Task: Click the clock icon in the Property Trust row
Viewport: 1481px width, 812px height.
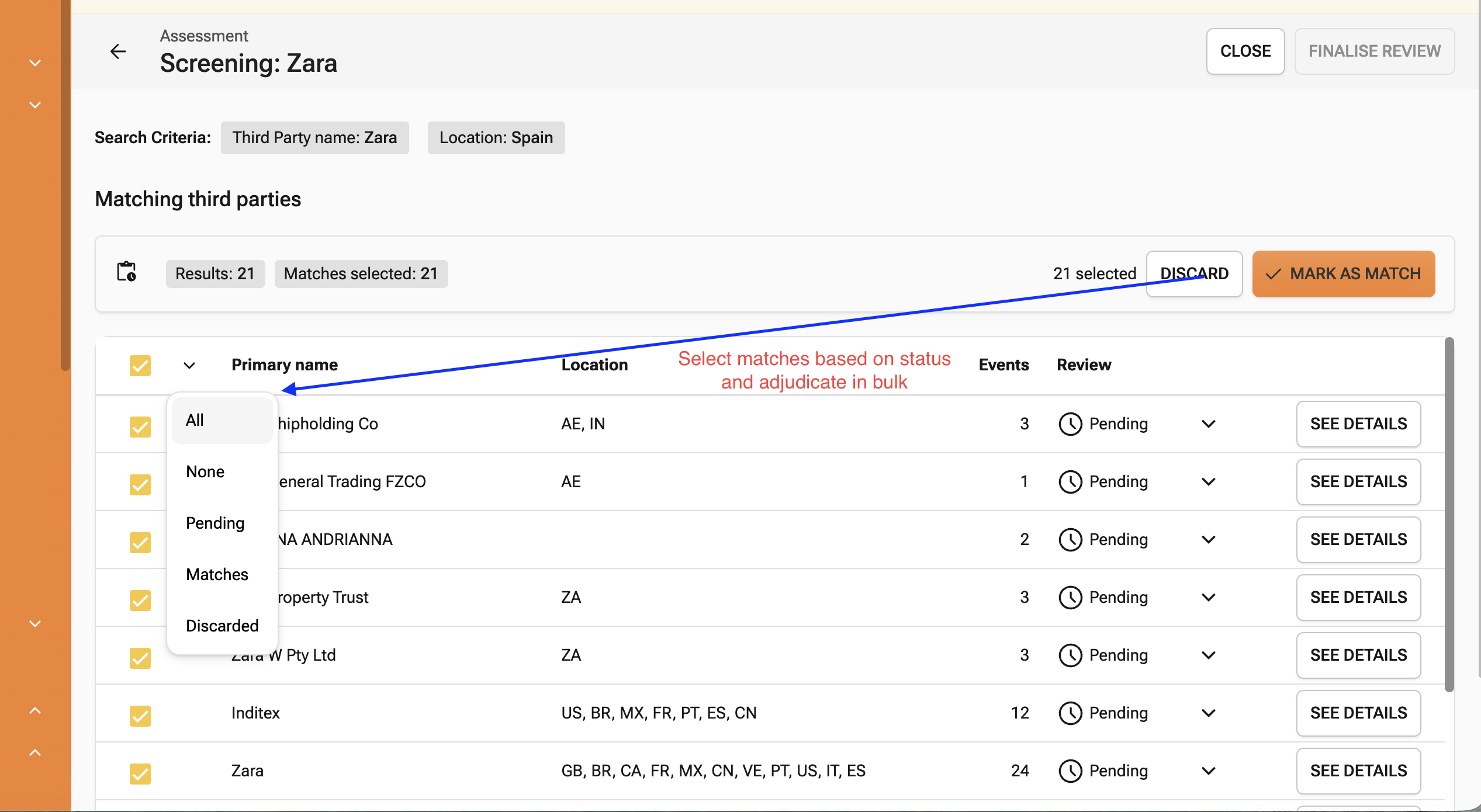Action: click(x=1070, y=598)
